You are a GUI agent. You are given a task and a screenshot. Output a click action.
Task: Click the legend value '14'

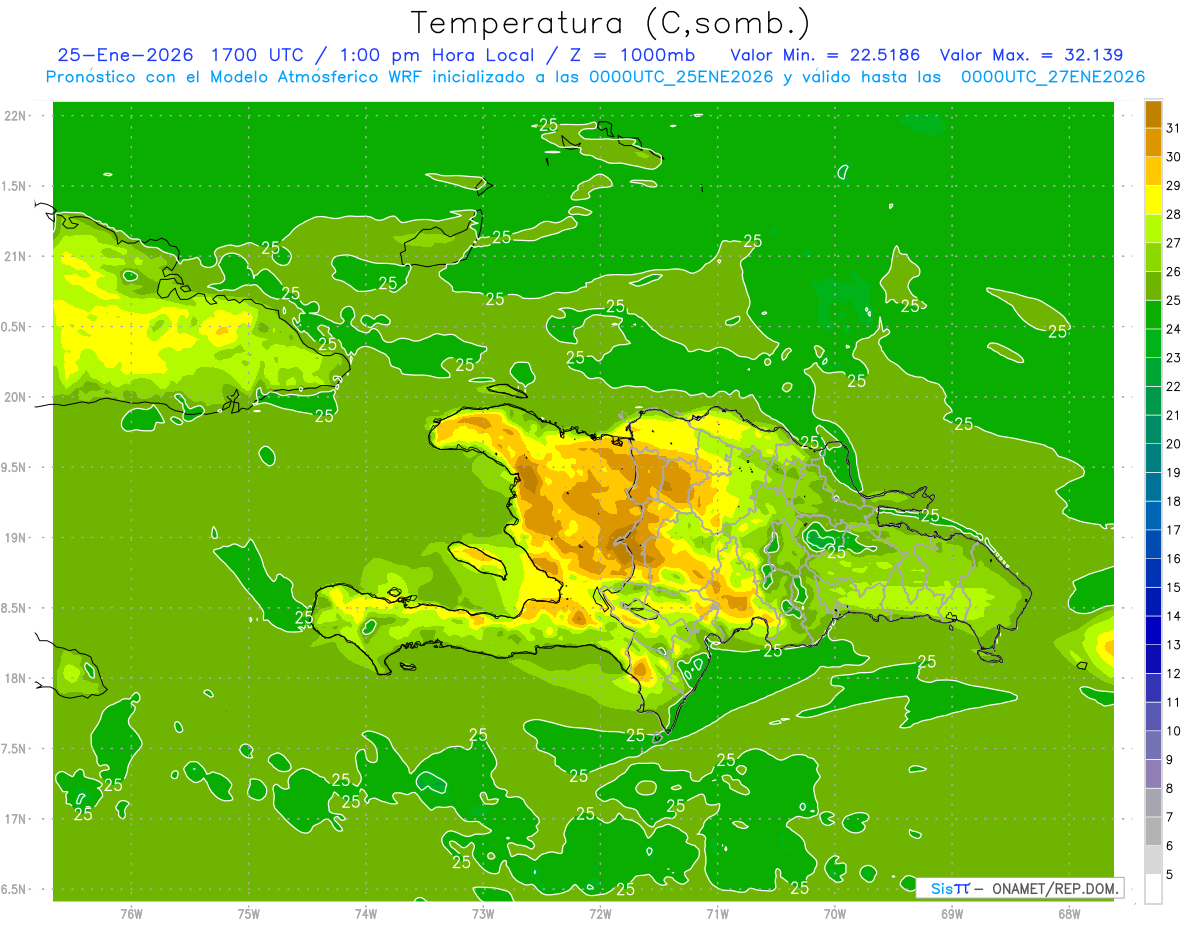click(1174, 616)
